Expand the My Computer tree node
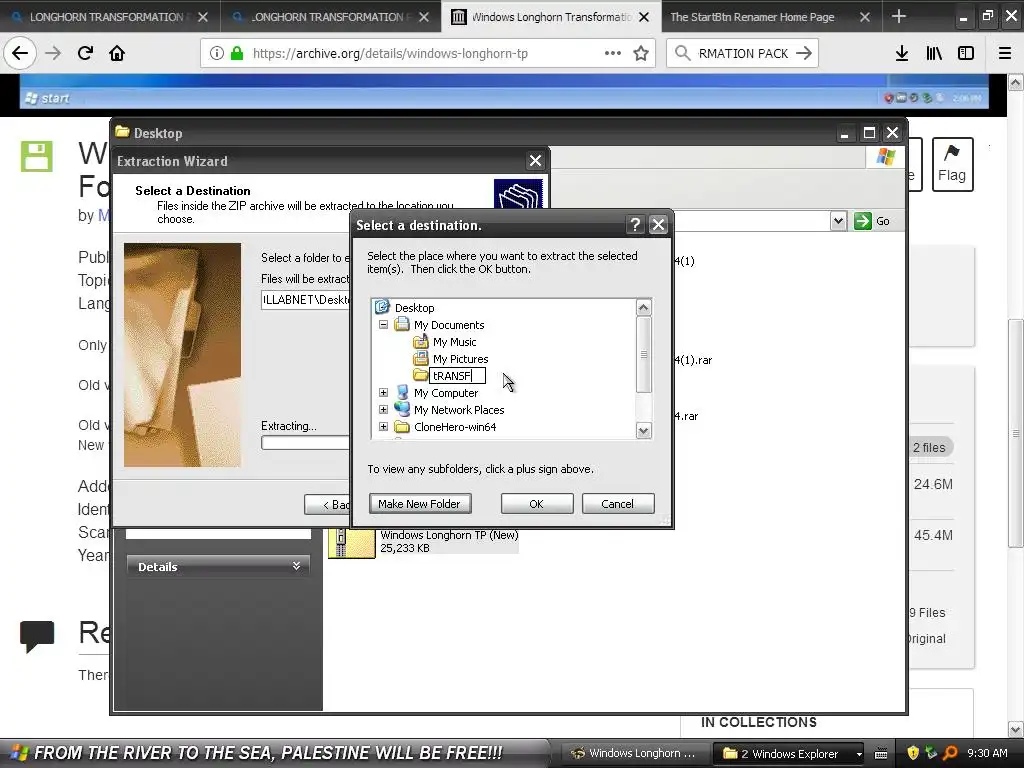This screenshot has height=768, width=1024. pos(383,392)
